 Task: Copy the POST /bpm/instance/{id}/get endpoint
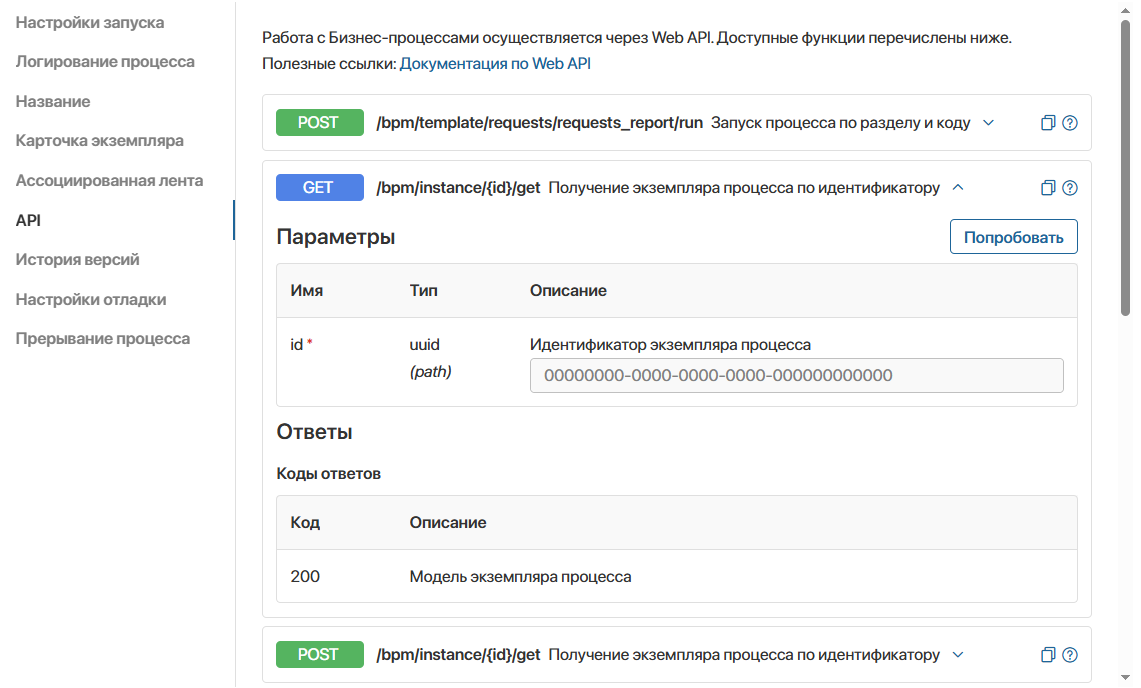(x=1048, y=655)
